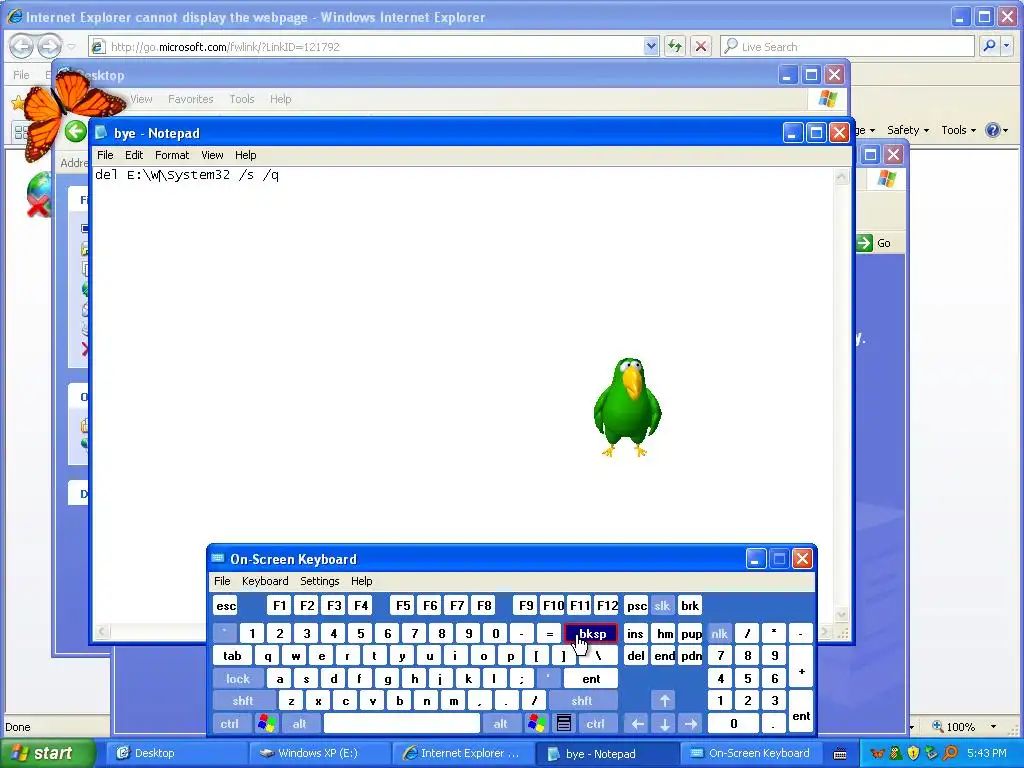Toggle the right shft key
This screenshot has height=768, width=1024.
tap(582, 701)
